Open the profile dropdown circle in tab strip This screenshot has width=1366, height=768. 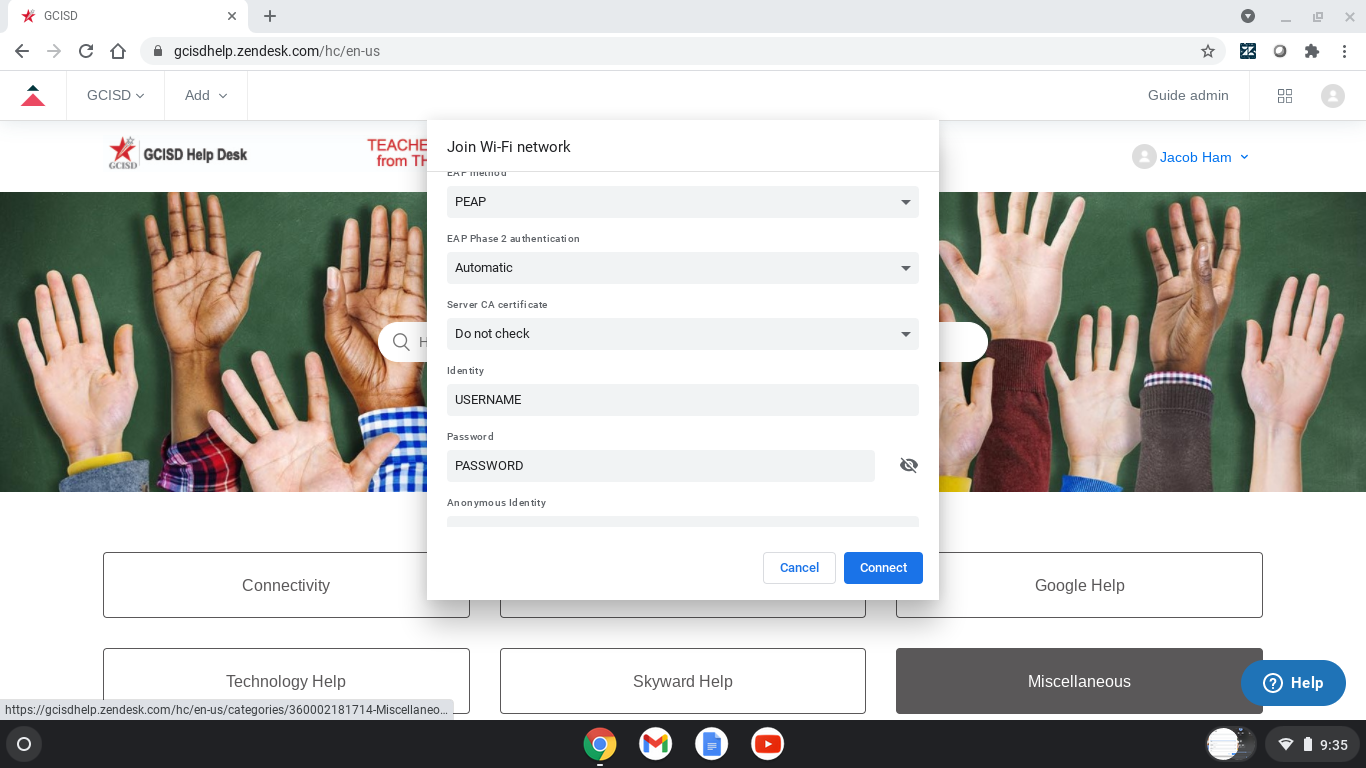pos(1248,16)
